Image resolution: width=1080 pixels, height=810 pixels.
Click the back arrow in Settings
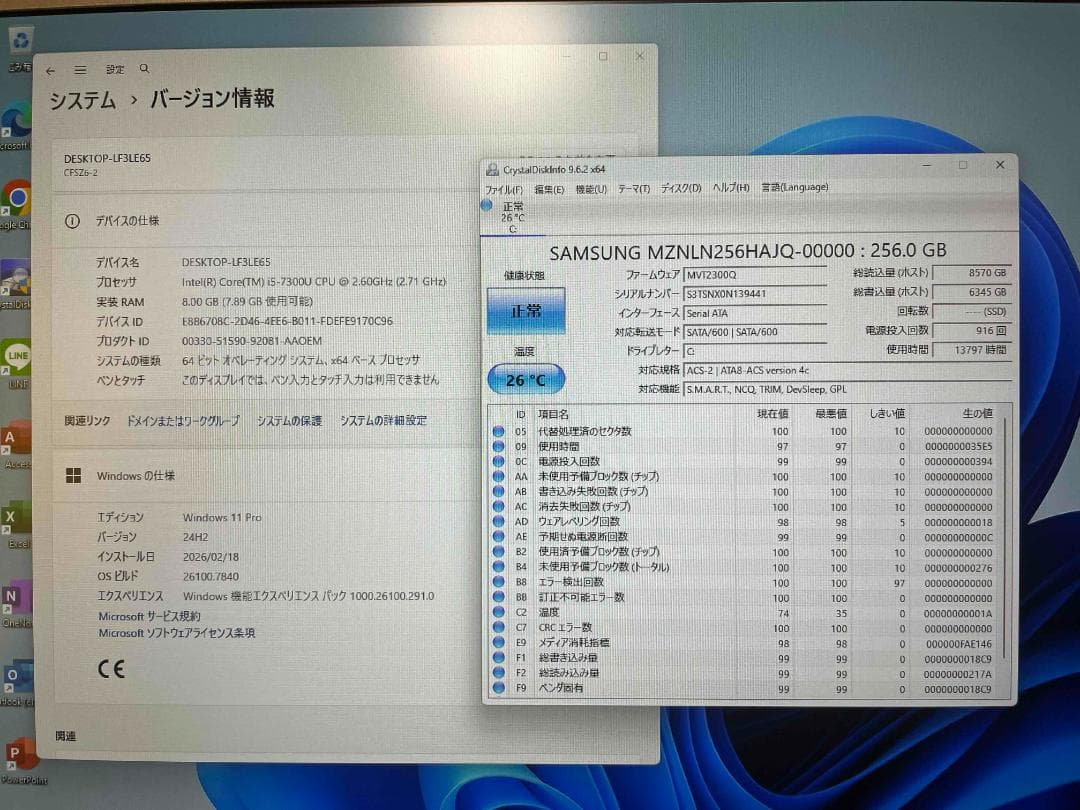coord(49,69)
